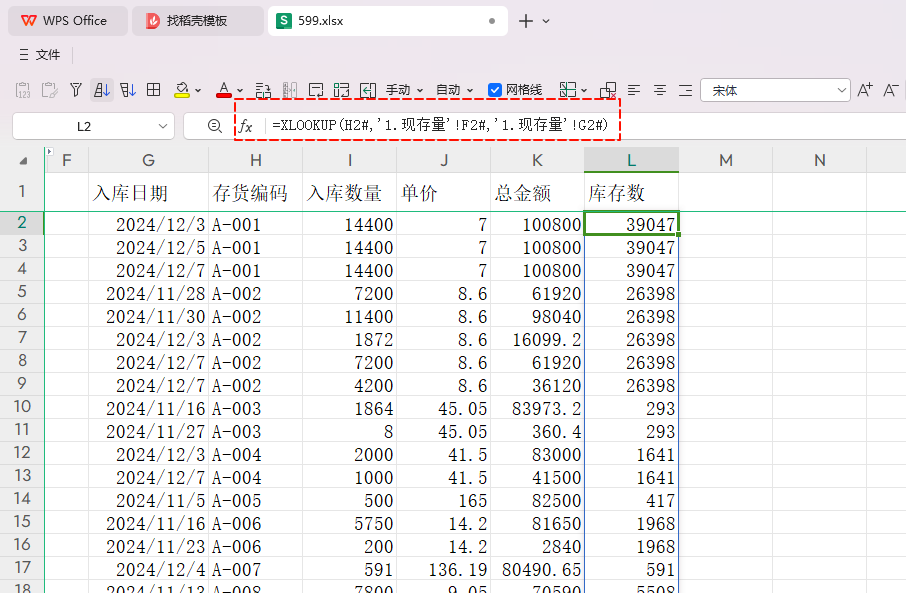Select column L header

coord(632,160)
